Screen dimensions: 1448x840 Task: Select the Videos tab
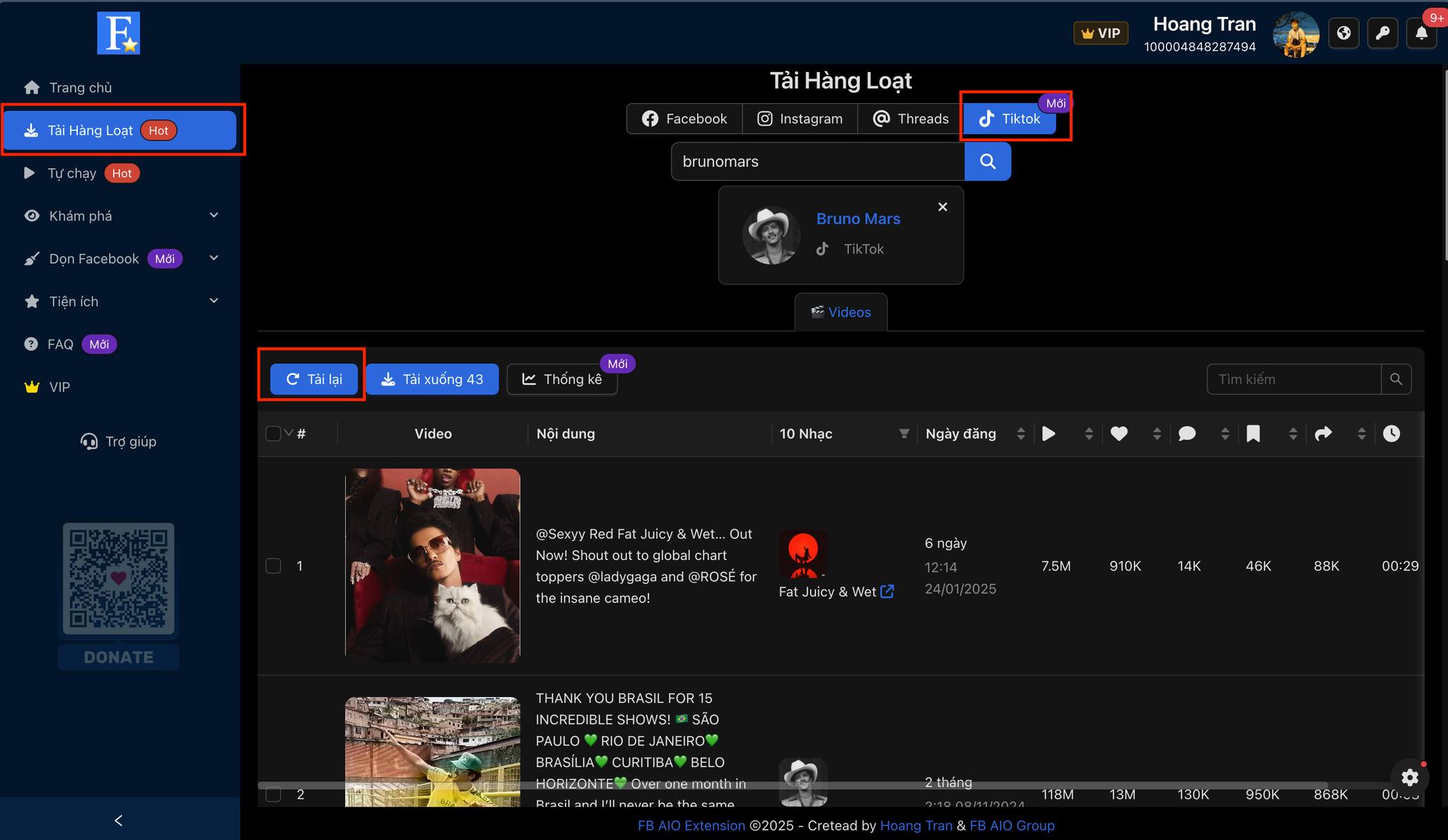click(841, 312)
